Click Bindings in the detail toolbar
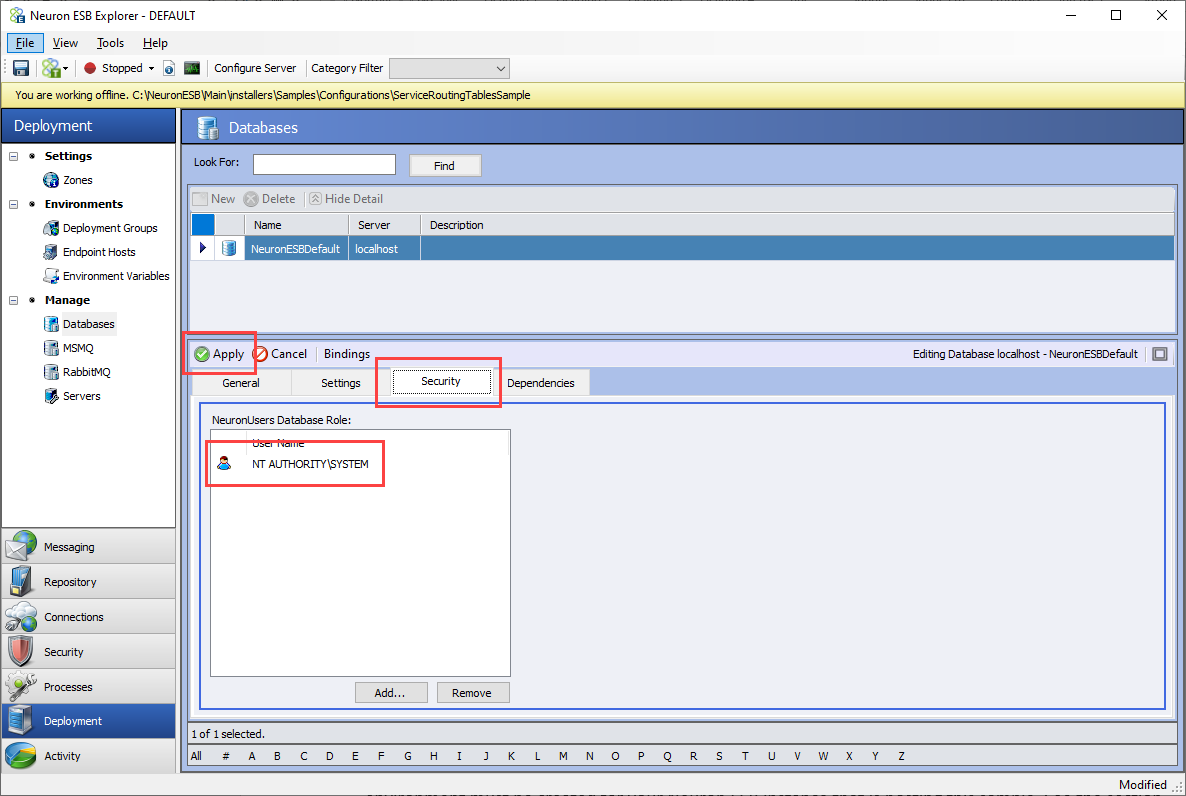The image size is (1186, 796). point(346,354)
